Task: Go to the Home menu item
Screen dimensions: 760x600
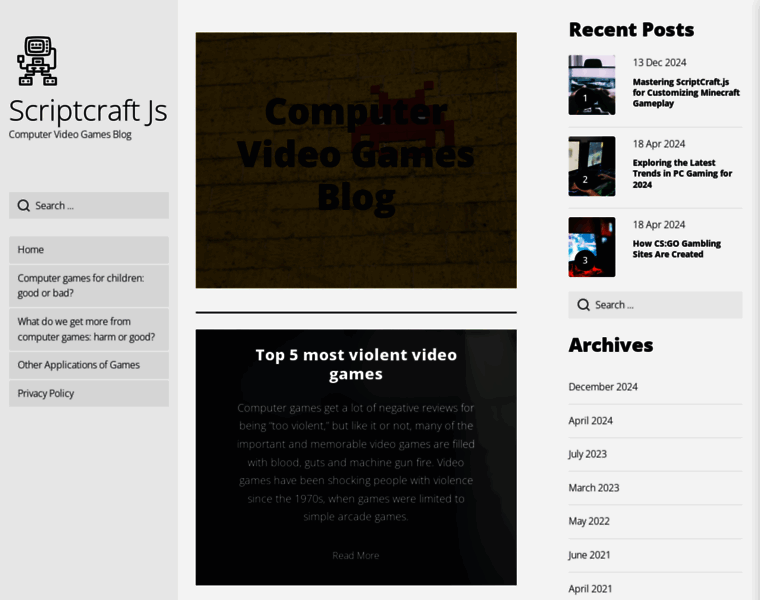Action: point(89,250)
